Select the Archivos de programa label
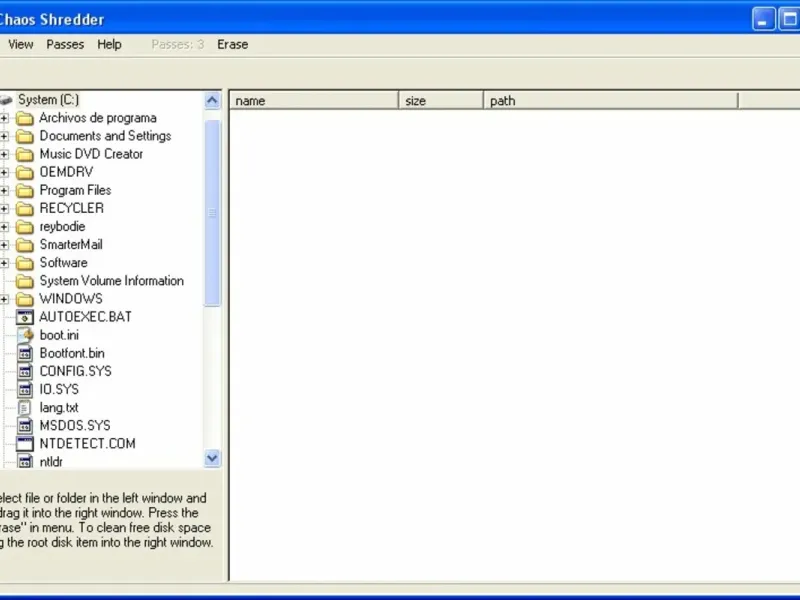The width and height of the screenshot is (800, 600). click(98, 118)
